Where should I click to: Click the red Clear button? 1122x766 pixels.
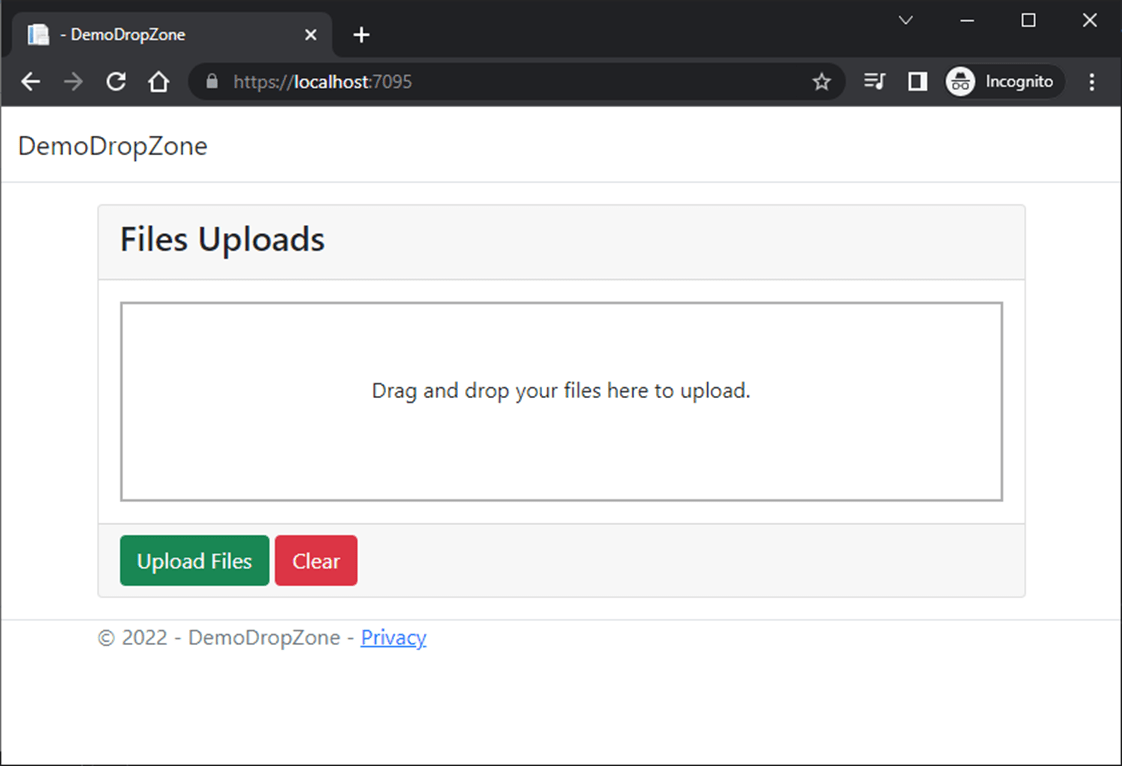[x=316, y=560]
